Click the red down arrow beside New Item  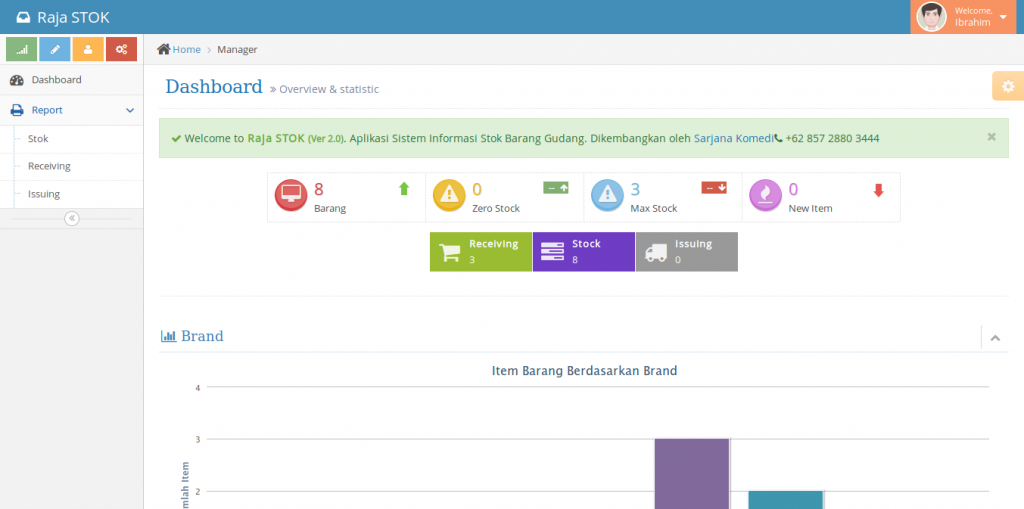tap(878, 190)
